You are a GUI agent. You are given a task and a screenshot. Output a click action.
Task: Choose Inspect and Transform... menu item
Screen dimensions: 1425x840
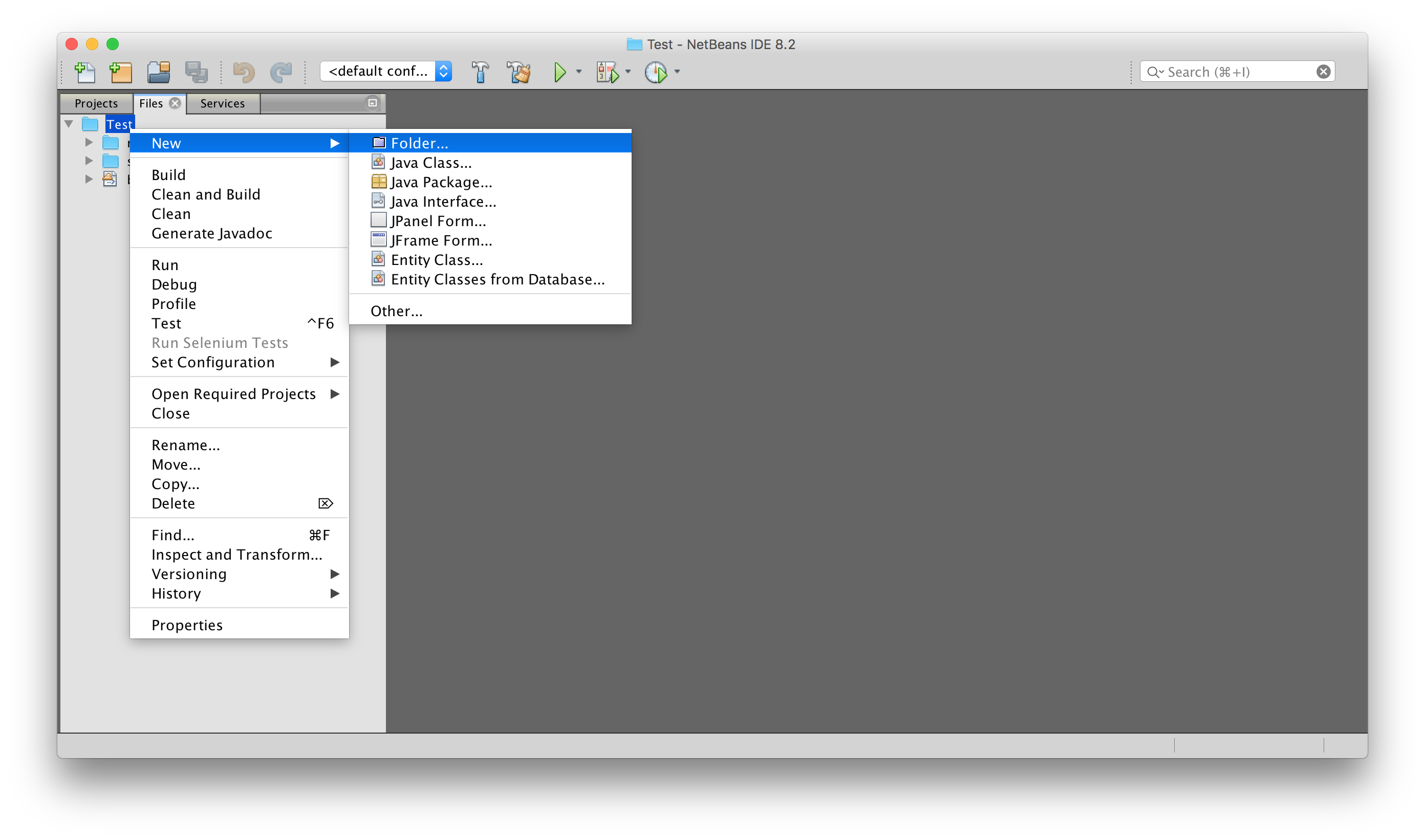(x=240, y=555)
